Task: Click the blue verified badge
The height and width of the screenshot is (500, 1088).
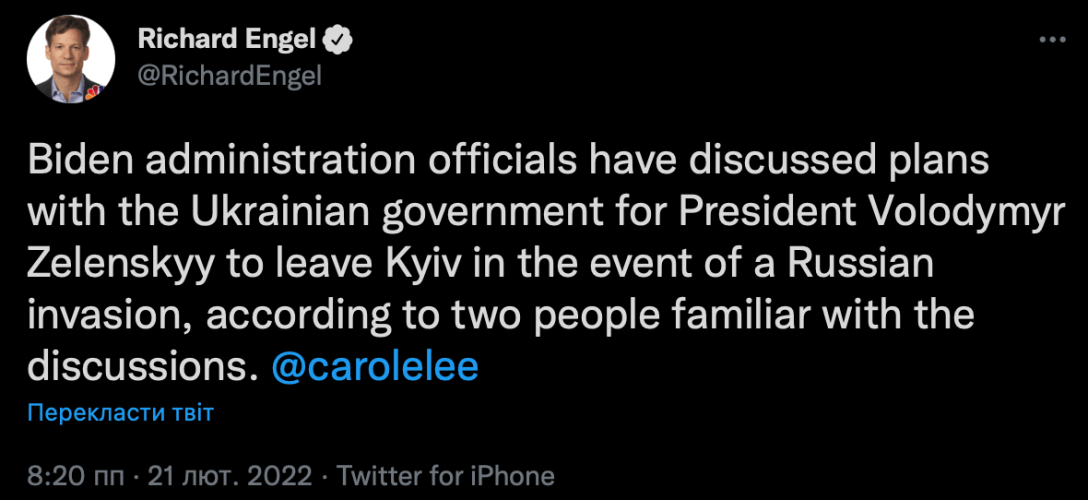Action: click(340, 40)
